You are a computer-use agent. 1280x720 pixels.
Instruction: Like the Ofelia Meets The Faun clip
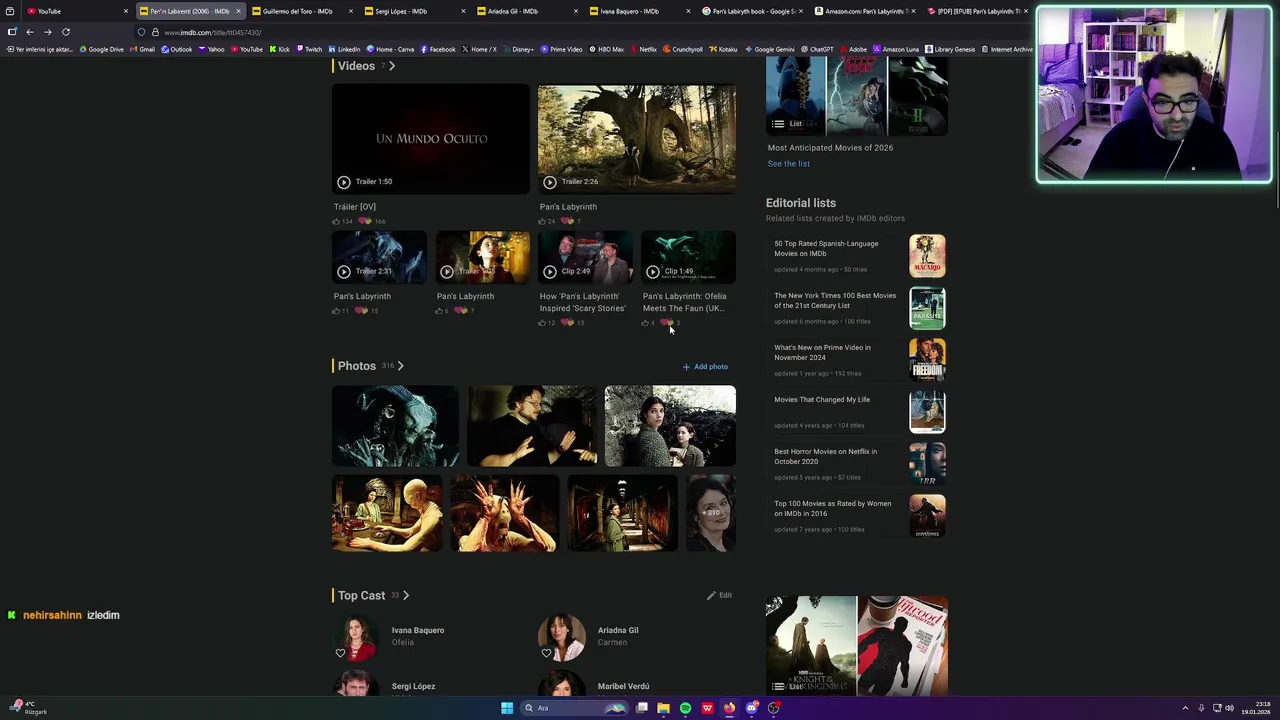pyautogui.click(x=647, y=323)
